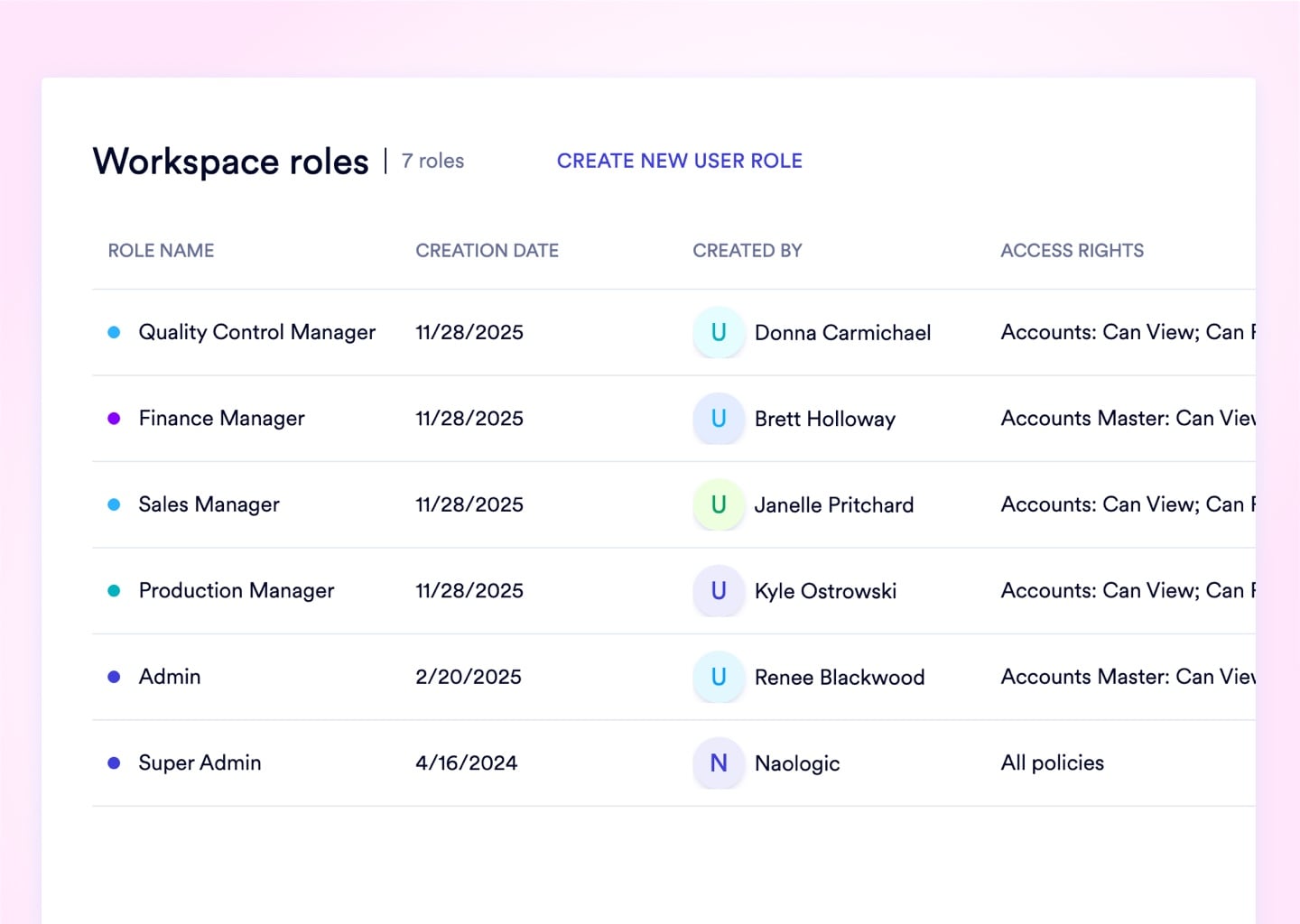Select the Admin role name
The width and height of the screenshot is (1300, 924).
[170, 677]
